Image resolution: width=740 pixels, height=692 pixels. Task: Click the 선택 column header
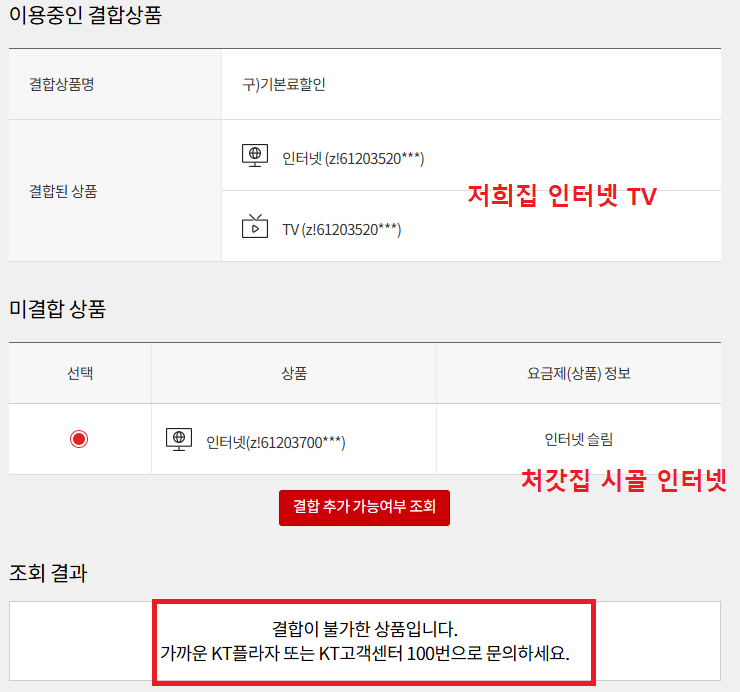[x=80, y=373]
